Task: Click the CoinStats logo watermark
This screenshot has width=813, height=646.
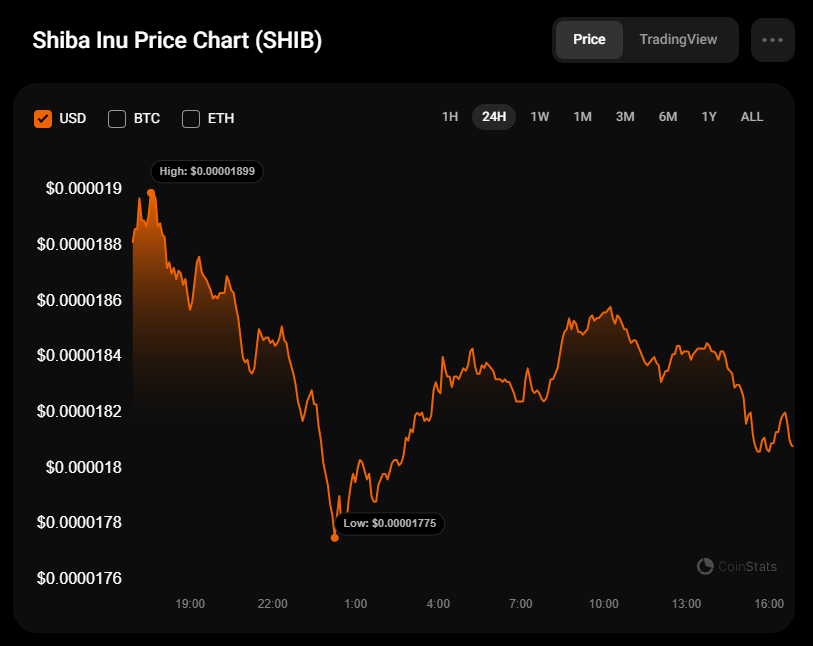Action: (x=737, y=567)
